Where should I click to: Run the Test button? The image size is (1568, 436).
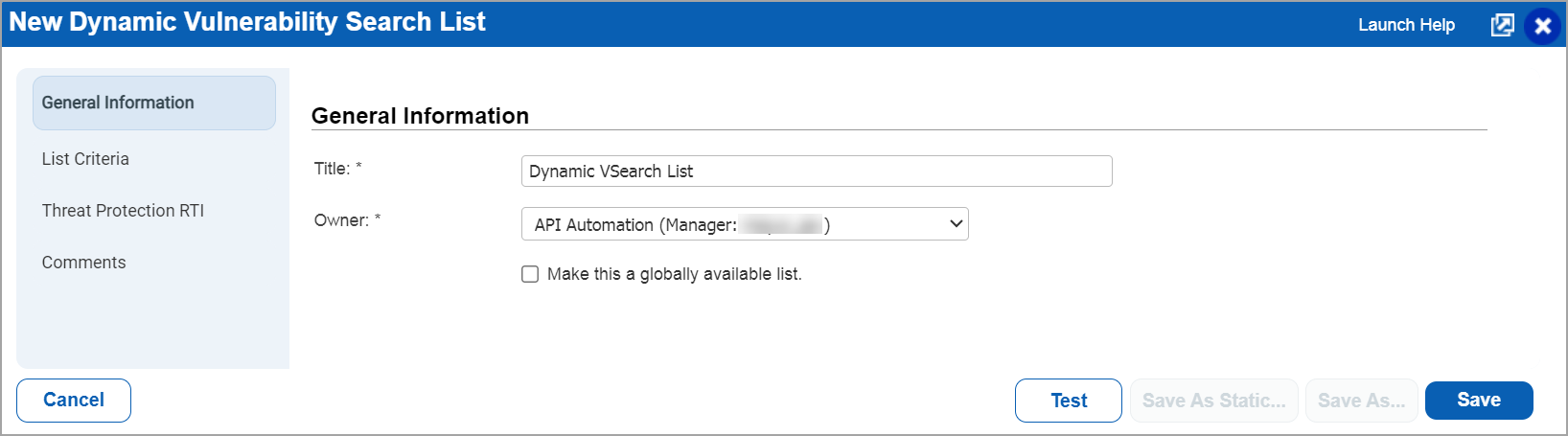1068,401
